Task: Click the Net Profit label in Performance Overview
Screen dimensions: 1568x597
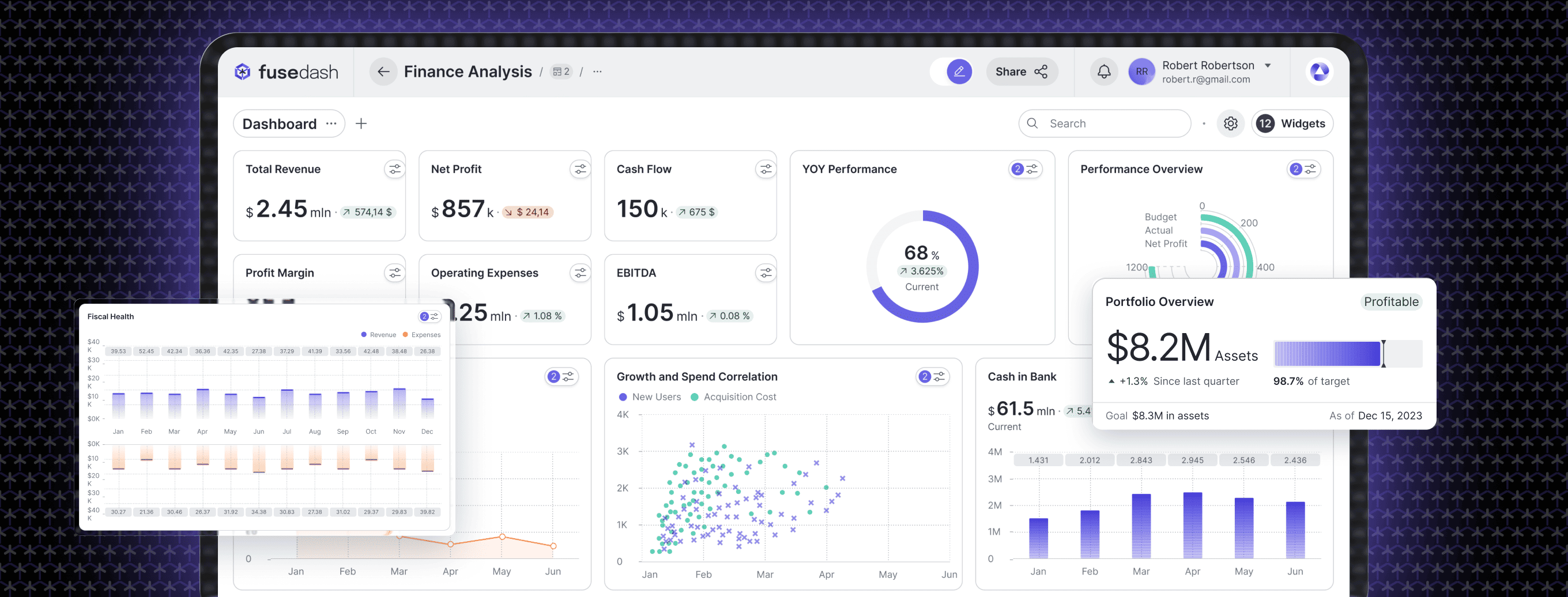Action: coord(1166,244)
